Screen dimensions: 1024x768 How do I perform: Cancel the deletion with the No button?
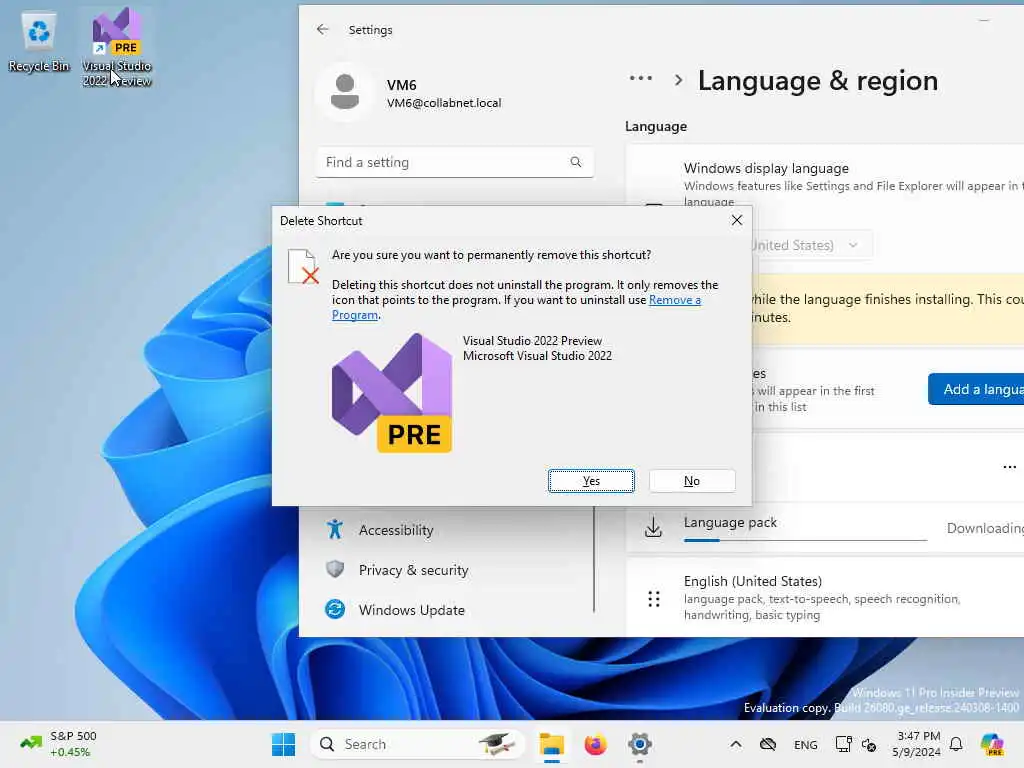[x=692, y=481]
